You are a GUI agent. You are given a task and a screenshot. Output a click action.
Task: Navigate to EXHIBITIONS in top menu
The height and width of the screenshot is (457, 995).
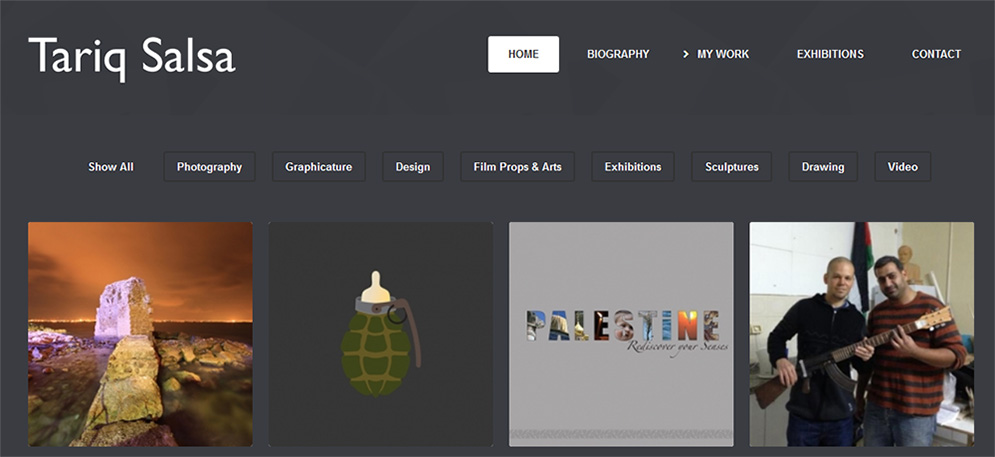pyautogui.click(x=829, y=54)
